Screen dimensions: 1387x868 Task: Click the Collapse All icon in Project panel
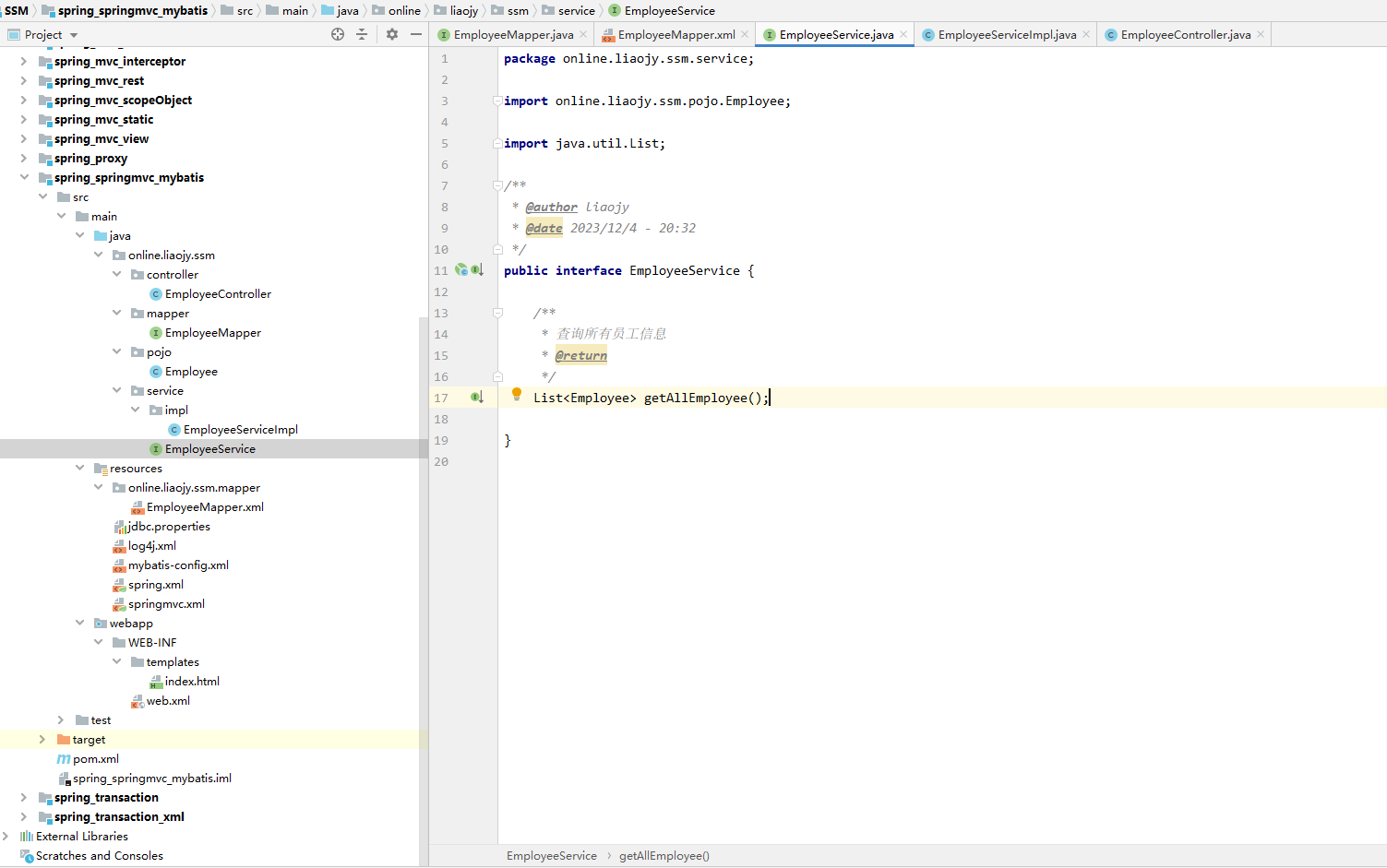[x=362, y=34]
